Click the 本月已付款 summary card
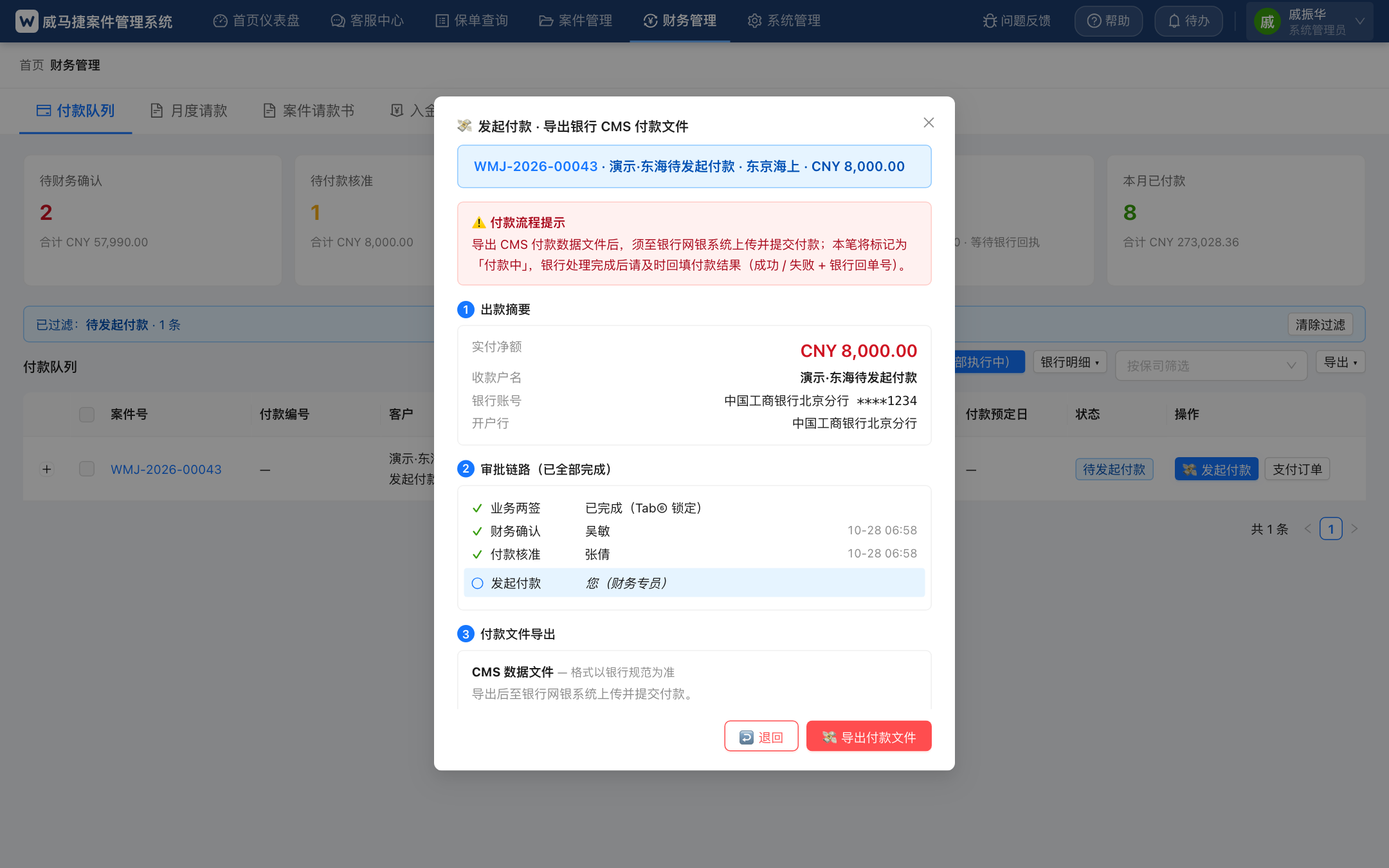This screenshot has height=868, width=1389. point(1236,220)
